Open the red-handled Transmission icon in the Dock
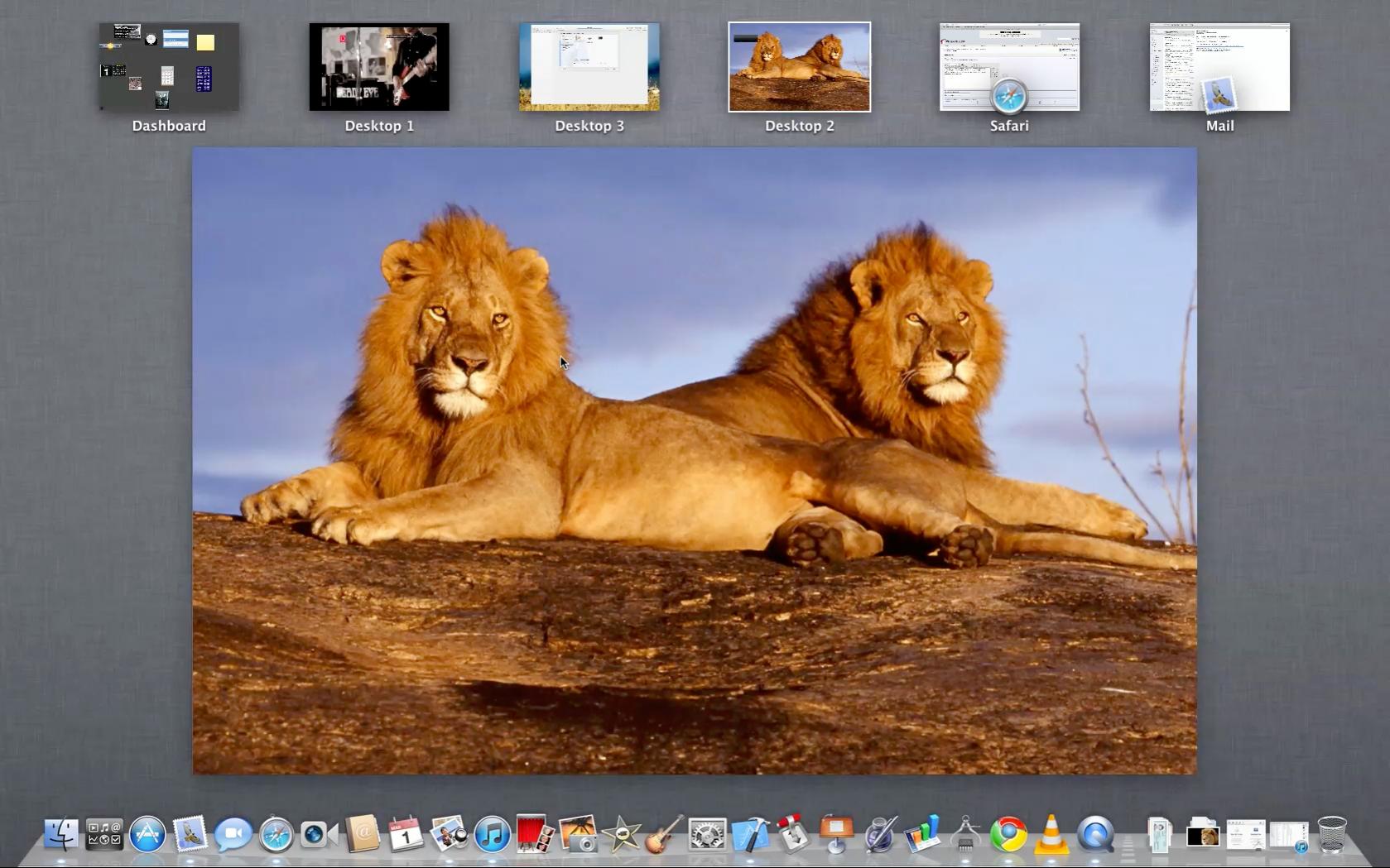This screenshot has height=868, width=1390. (793, 834)
